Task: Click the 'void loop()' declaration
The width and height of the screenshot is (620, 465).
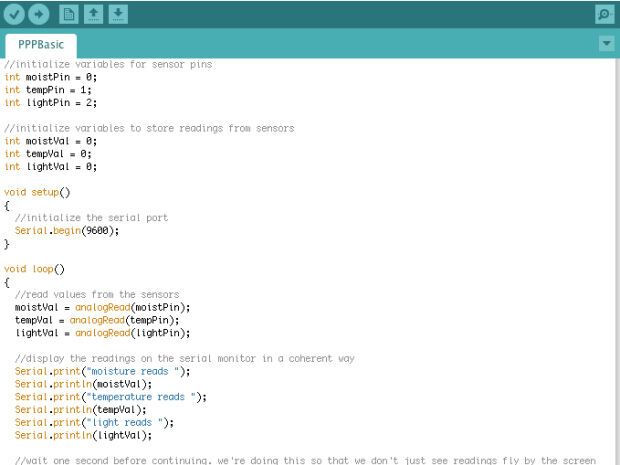Action: [34, 269]
